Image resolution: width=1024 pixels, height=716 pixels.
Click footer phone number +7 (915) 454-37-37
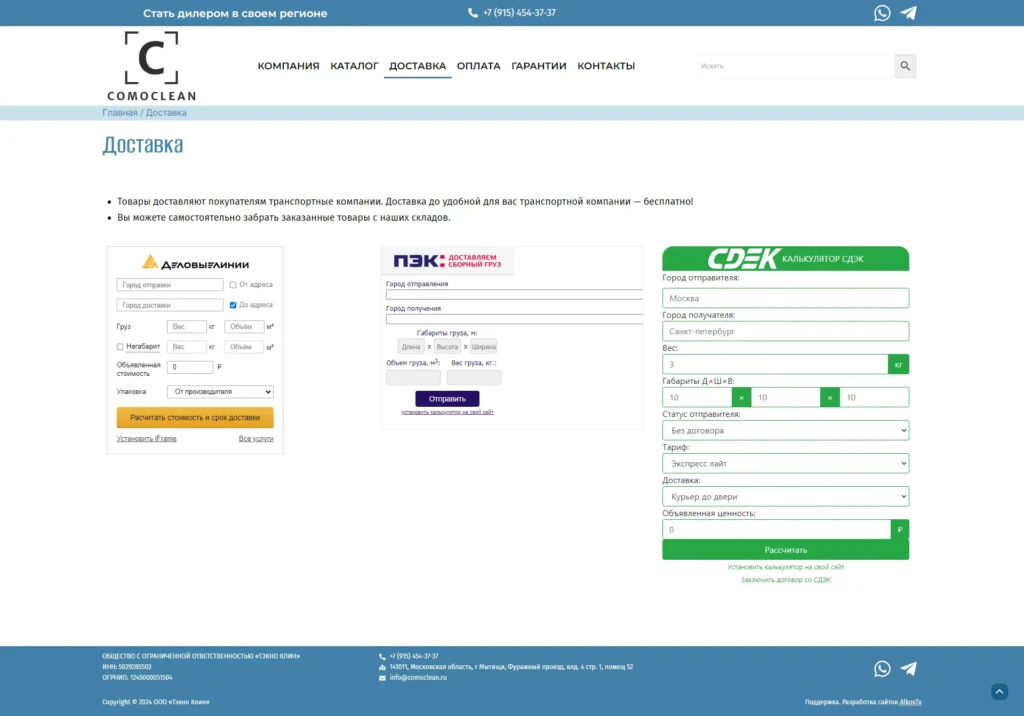pos(414,656)
